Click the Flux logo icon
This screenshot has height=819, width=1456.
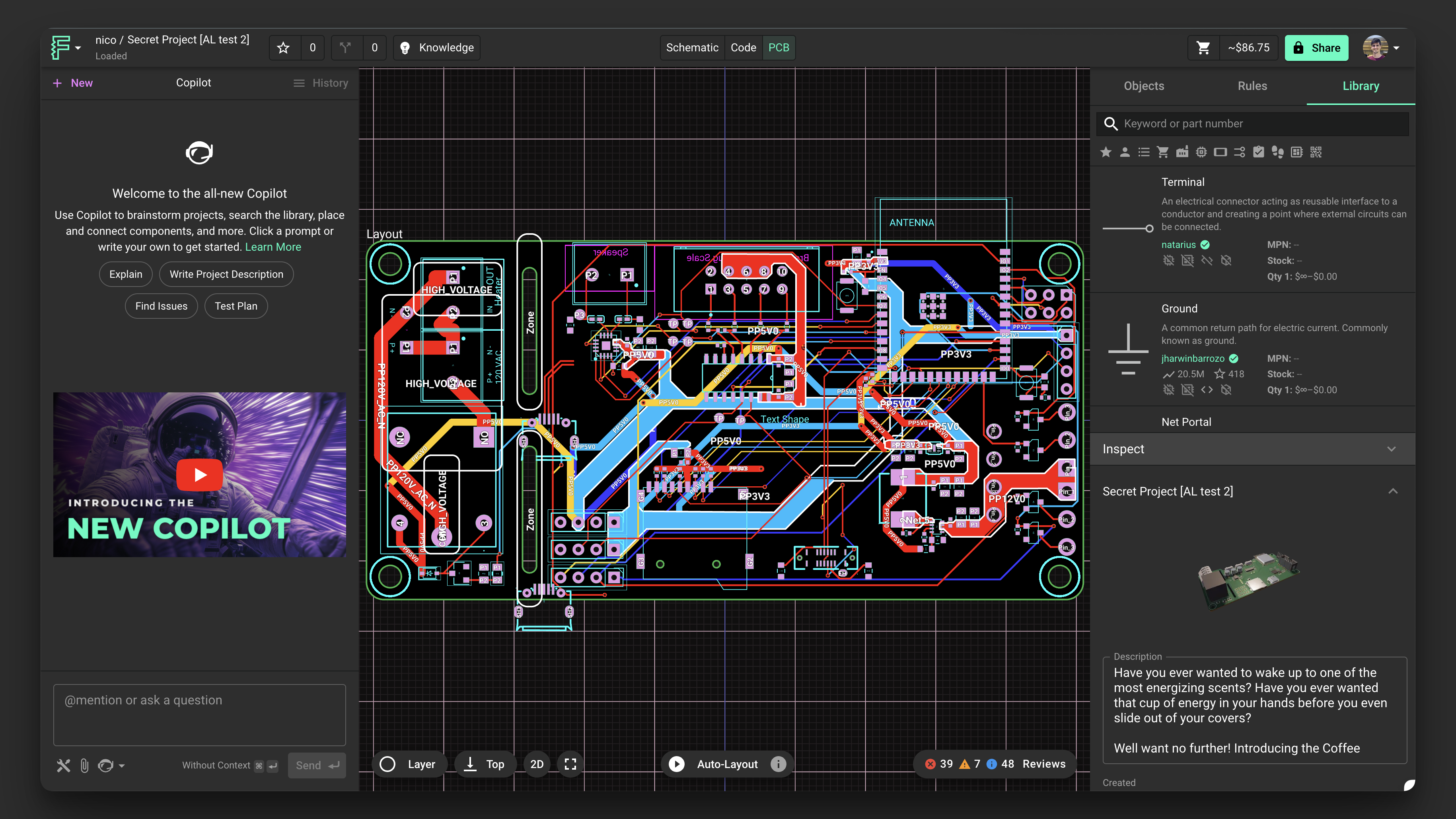[x=60, y=47]
